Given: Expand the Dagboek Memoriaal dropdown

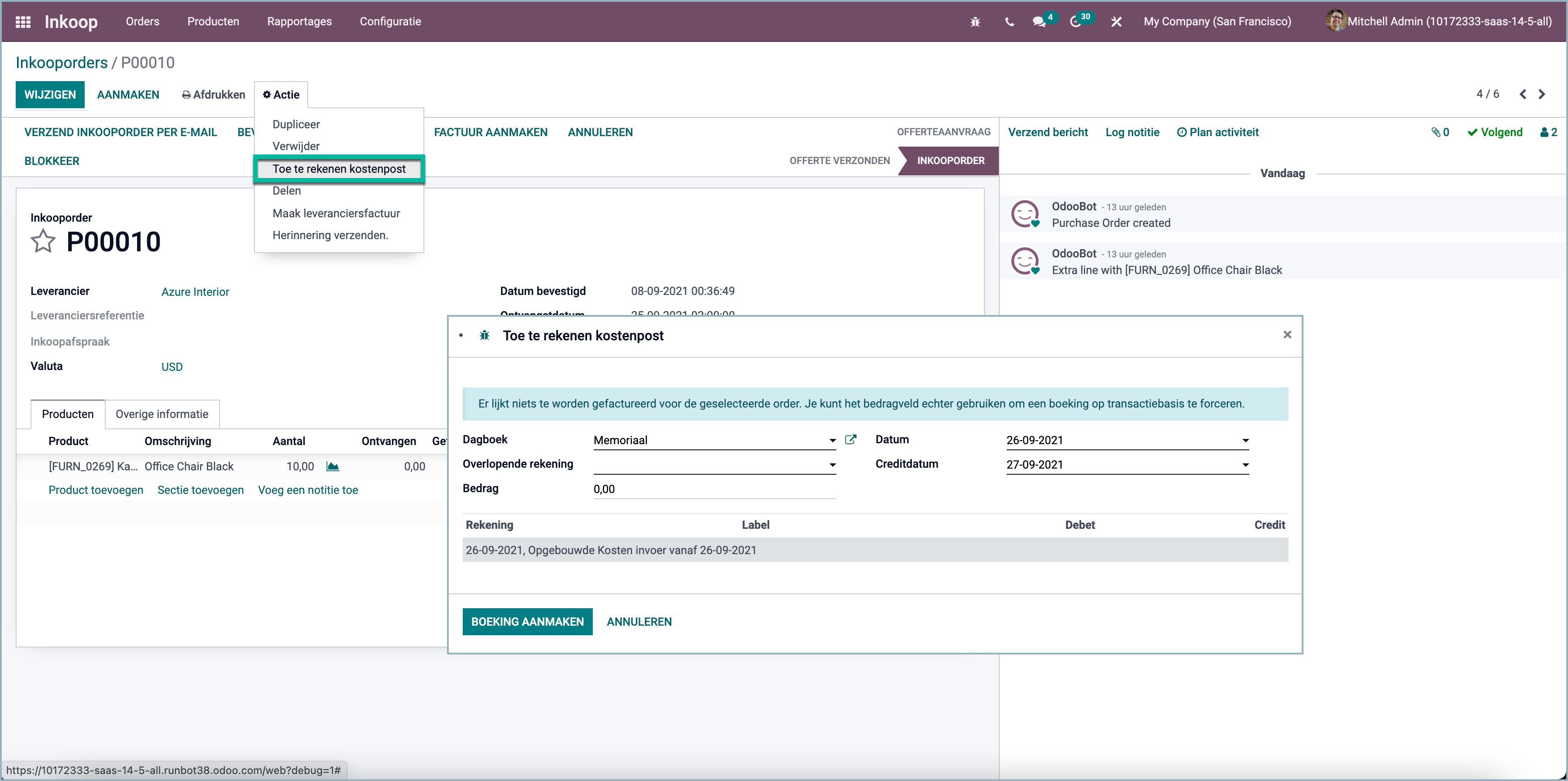Looking at the screenshot, I should click(832, 440).
